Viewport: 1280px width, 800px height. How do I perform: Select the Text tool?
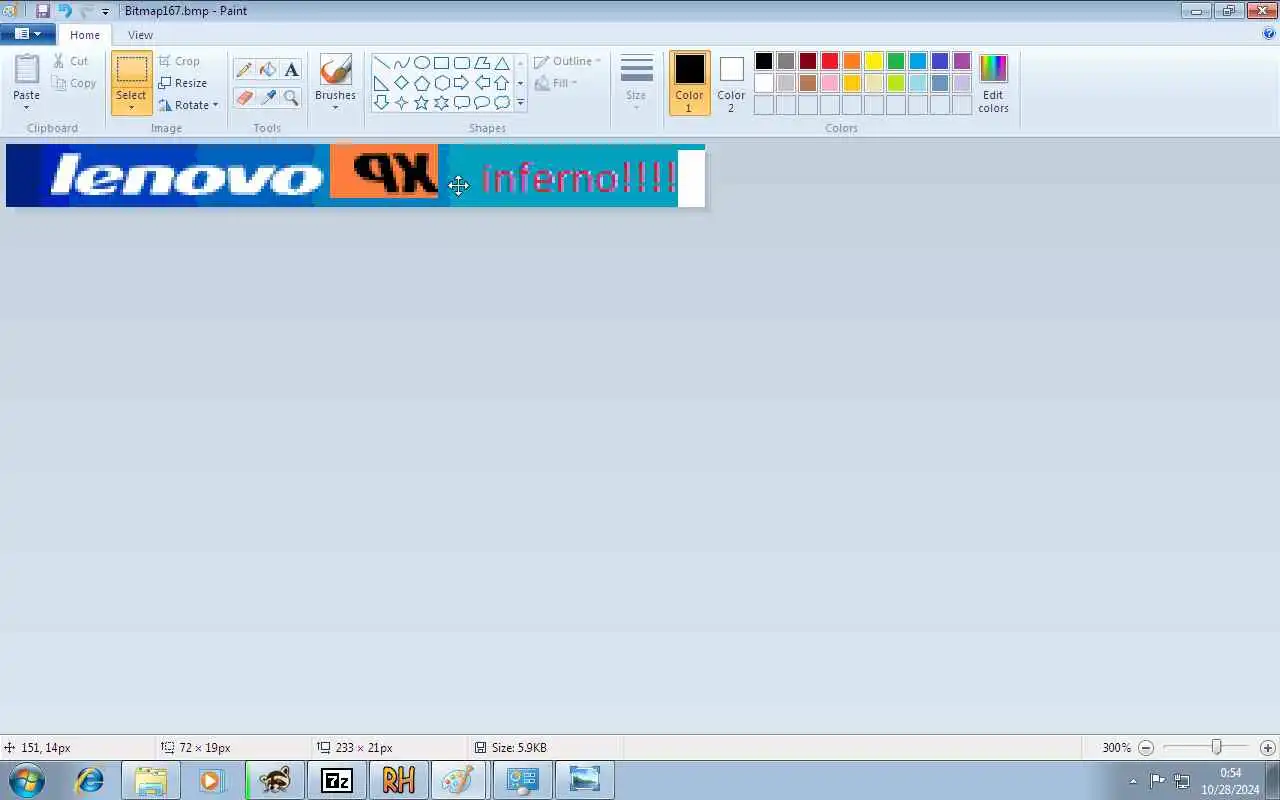pyautogui.click(x=291, y=69)
